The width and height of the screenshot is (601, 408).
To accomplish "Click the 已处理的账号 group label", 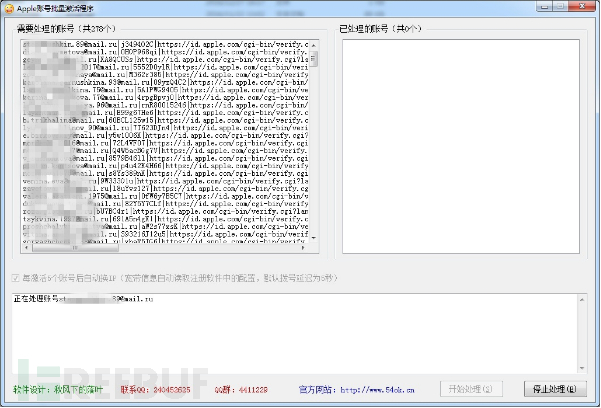I will [x=380, y=29].
